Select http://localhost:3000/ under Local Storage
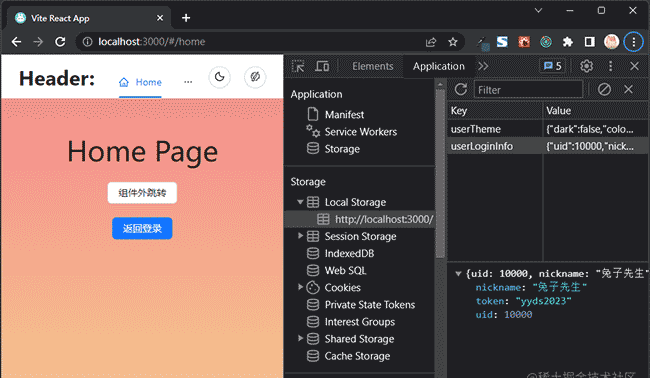The height and width of the screenshot is (378, 650). 359,219
